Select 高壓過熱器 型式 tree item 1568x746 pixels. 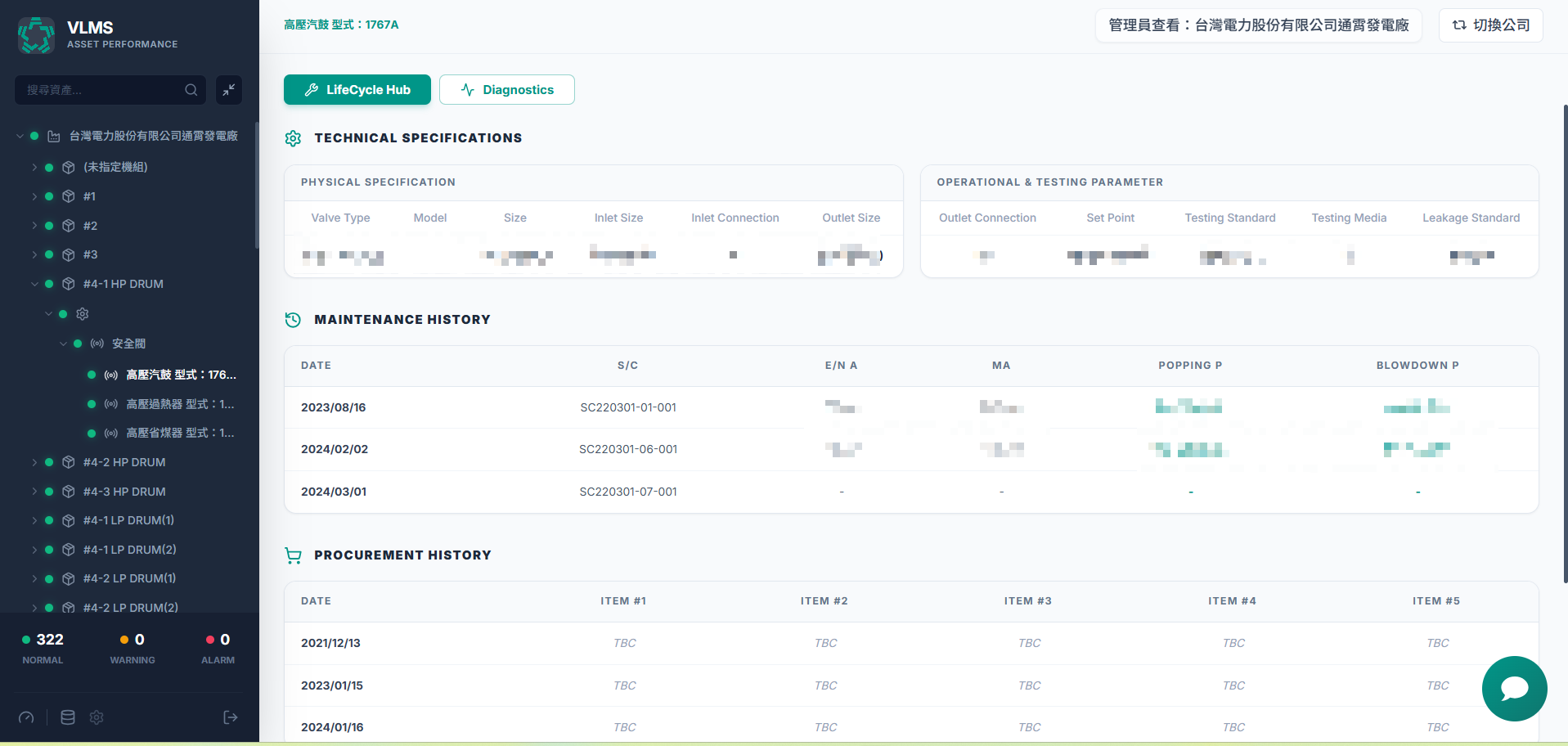pyautogui.click(x=180, y=404)
